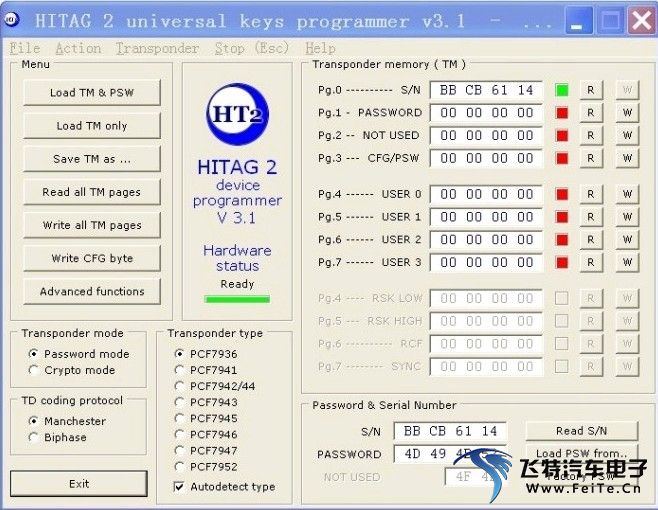Image resolution: width=658 pixels, height=510 pixels.
Task: Write Pg.7 USER 3 with W button
Action: [x=627, y=262]
